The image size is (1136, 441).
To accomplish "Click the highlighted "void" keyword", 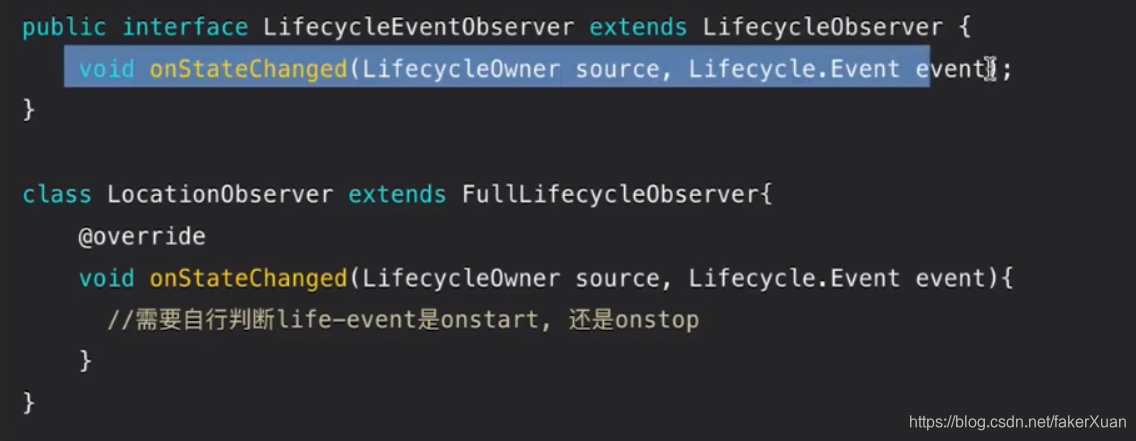I will point(106,70).
